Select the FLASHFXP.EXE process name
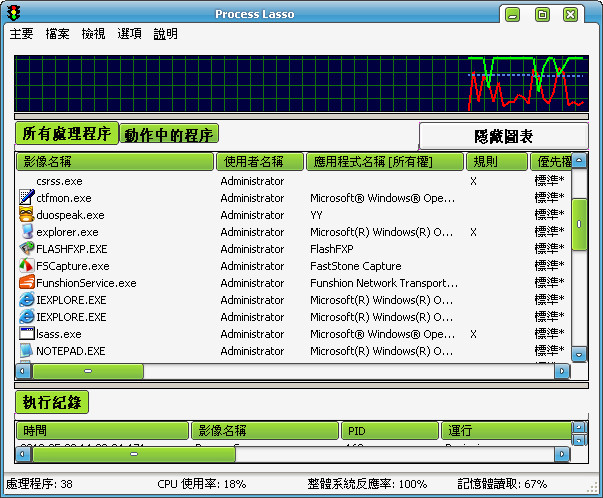This screenshot has height=498, width=603. click(72, 249)
